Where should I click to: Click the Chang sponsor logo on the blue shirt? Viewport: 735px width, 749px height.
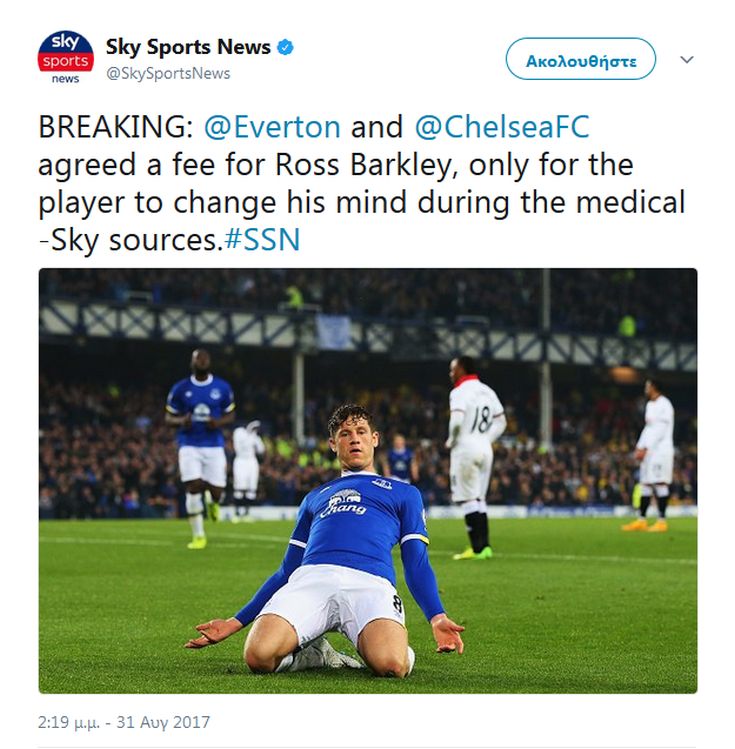coord(343,504)
